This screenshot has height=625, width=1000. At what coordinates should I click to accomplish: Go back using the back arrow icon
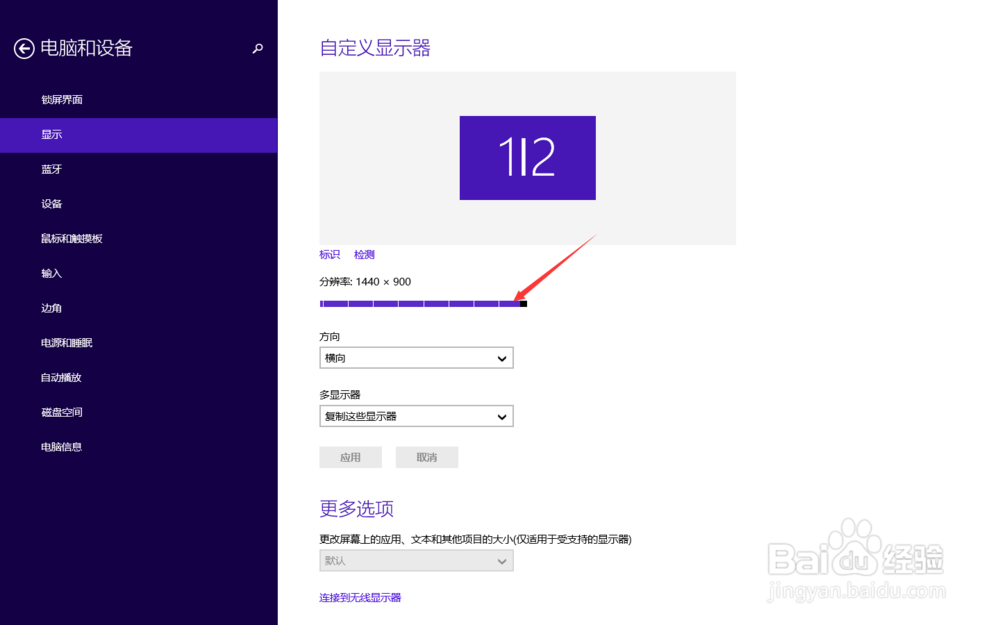click(24, 48)
